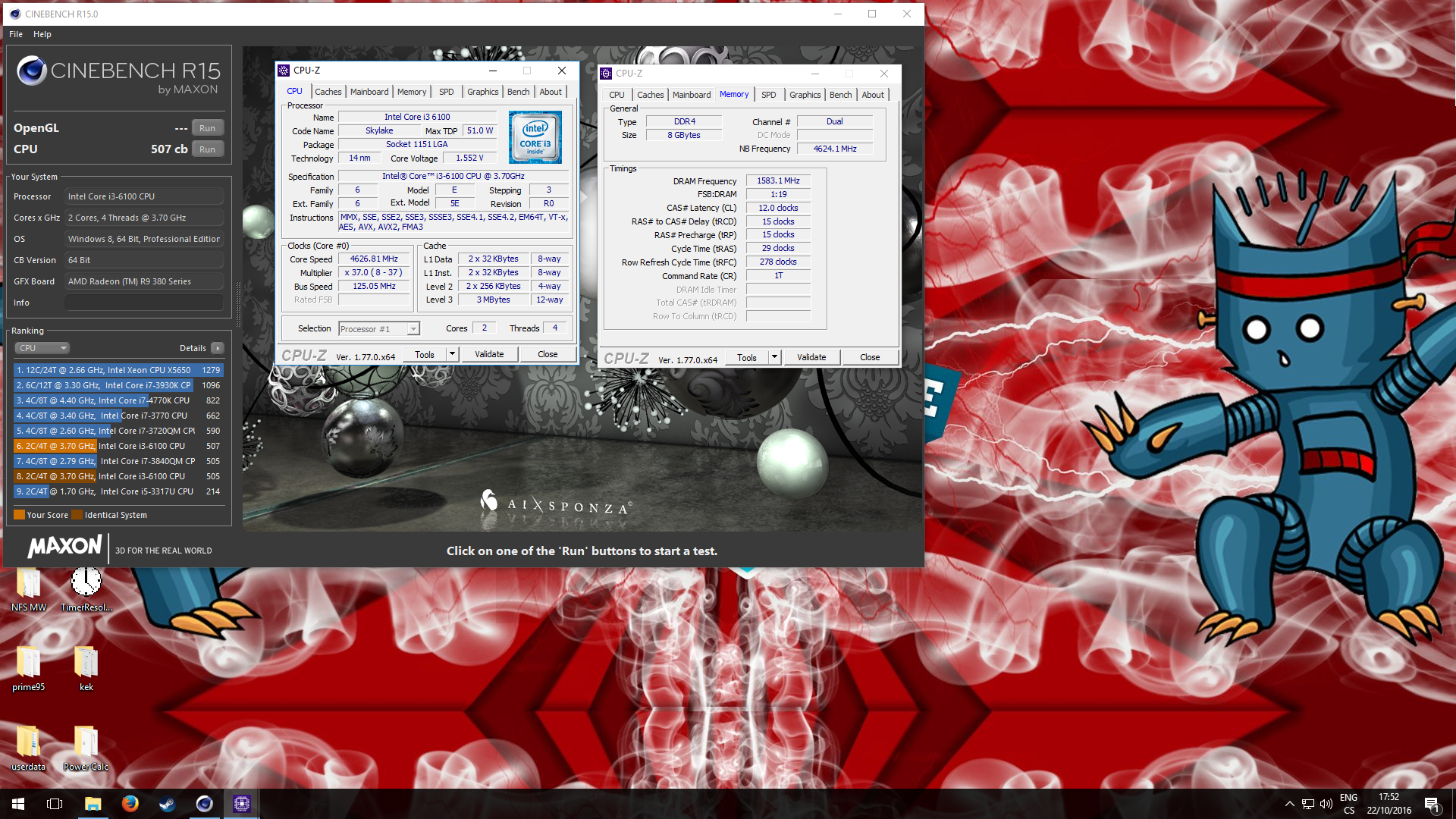Select SPD tab in right CPU-Z window
Image resolution: width=1456 pixels, height=819 pixels.
pos(769,95)
